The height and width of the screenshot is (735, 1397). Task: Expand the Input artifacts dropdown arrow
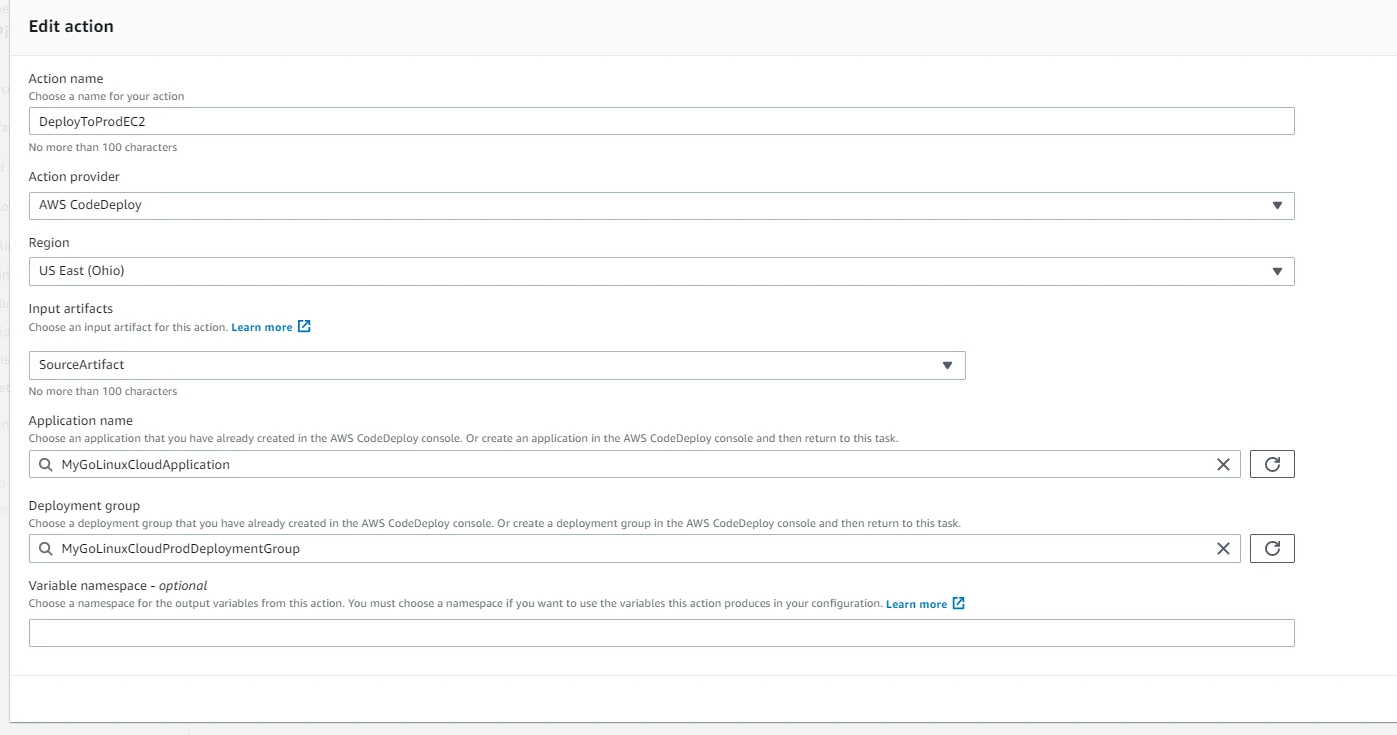tap(948, 365)
